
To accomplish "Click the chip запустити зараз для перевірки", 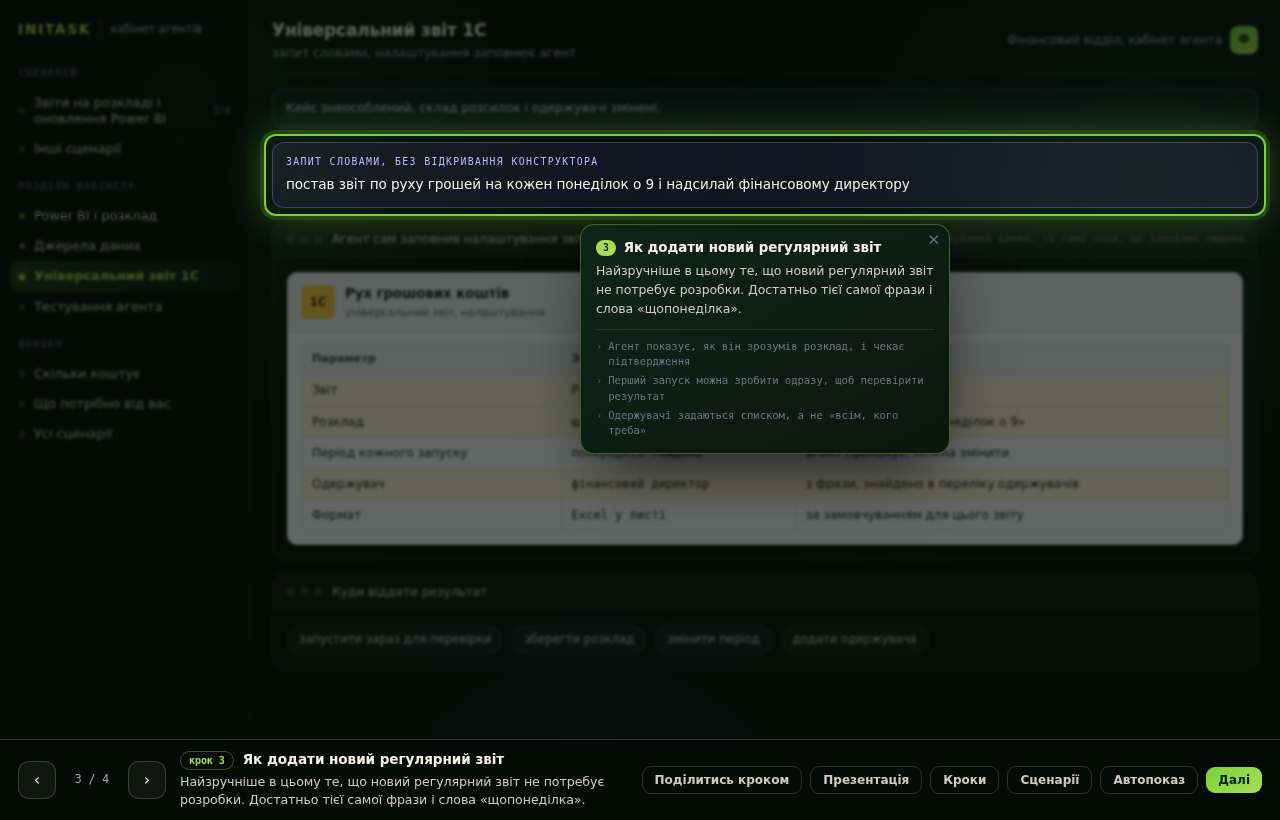I will [395, 639].
